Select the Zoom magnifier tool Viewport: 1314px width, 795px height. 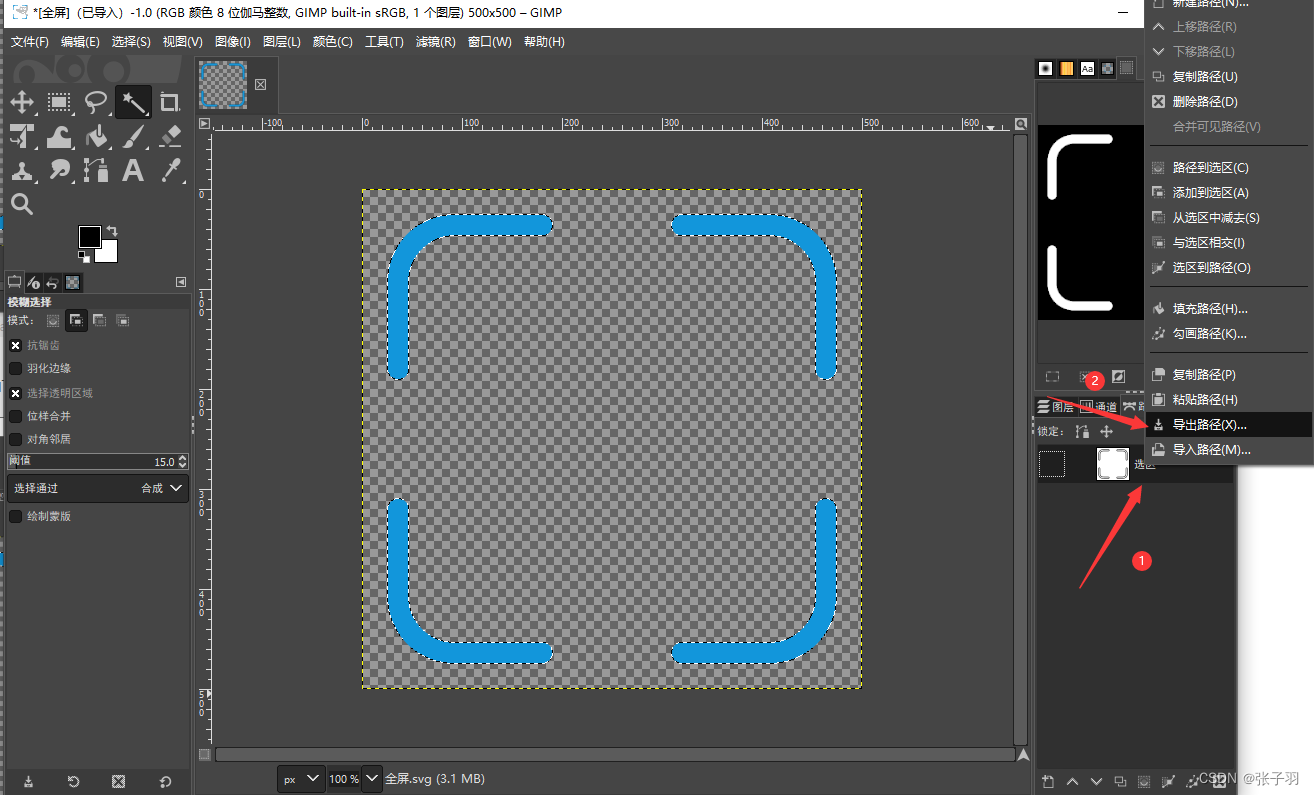click(x=22, y=205)
